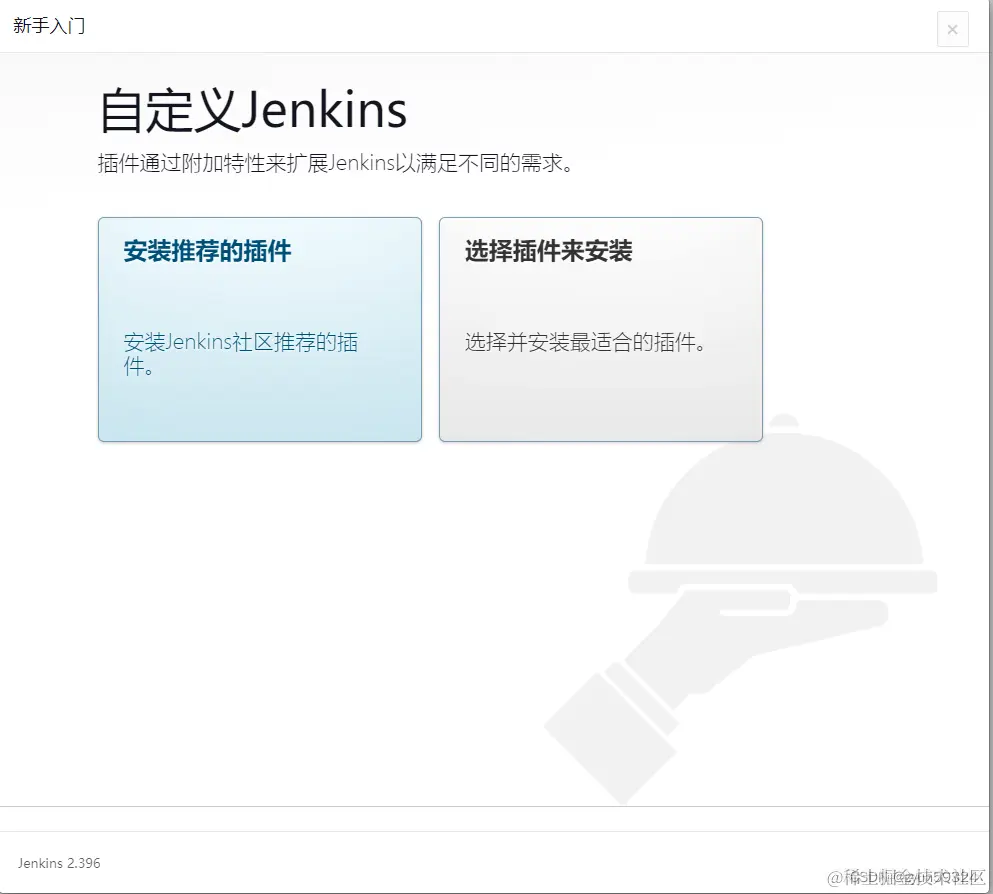Select the 安装推荐的插件 option card
The height and width of the screenshot is (894, 993).
point(259,330)
